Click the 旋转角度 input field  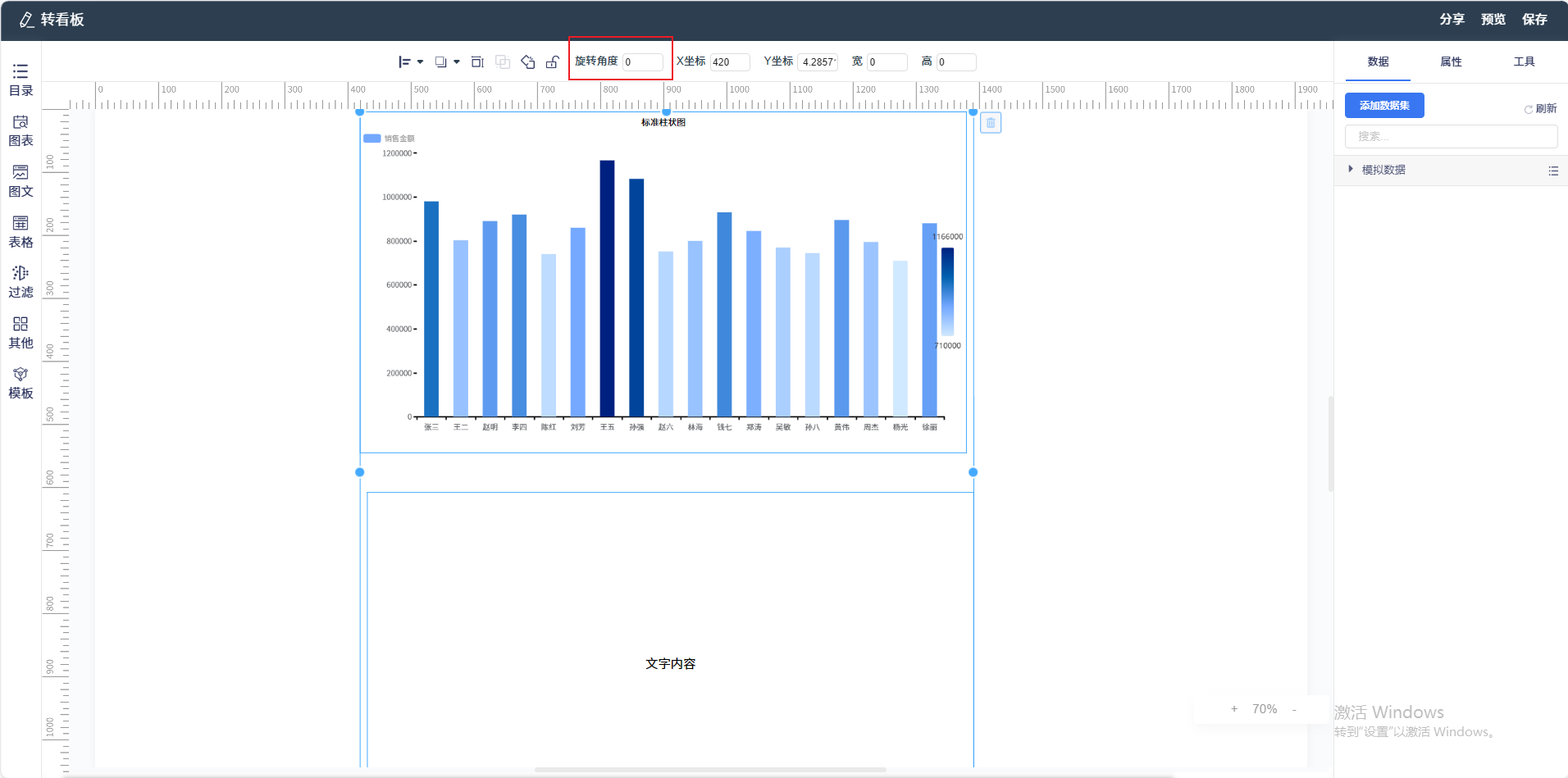642,62
